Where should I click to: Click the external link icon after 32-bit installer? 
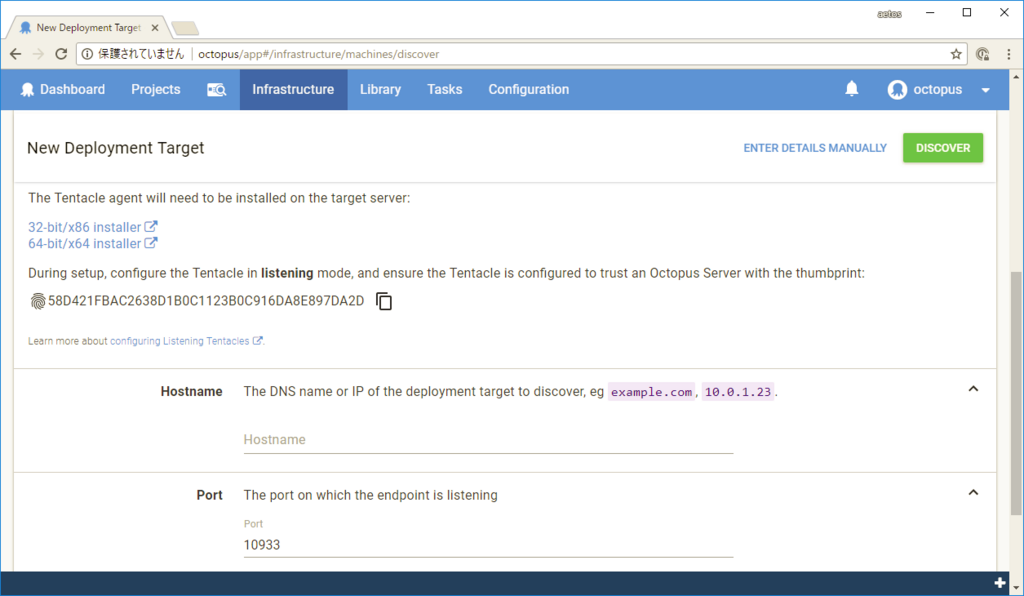click(151, 227)
